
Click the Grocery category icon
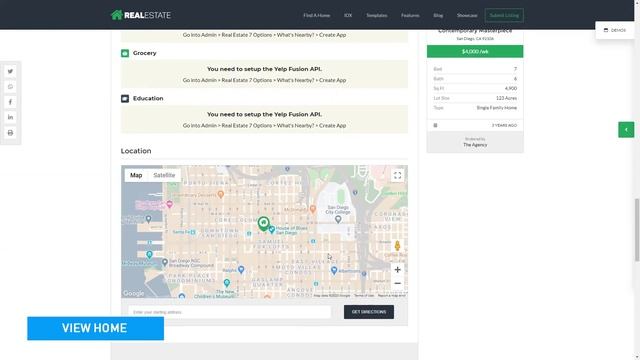(x=125, y=53)
